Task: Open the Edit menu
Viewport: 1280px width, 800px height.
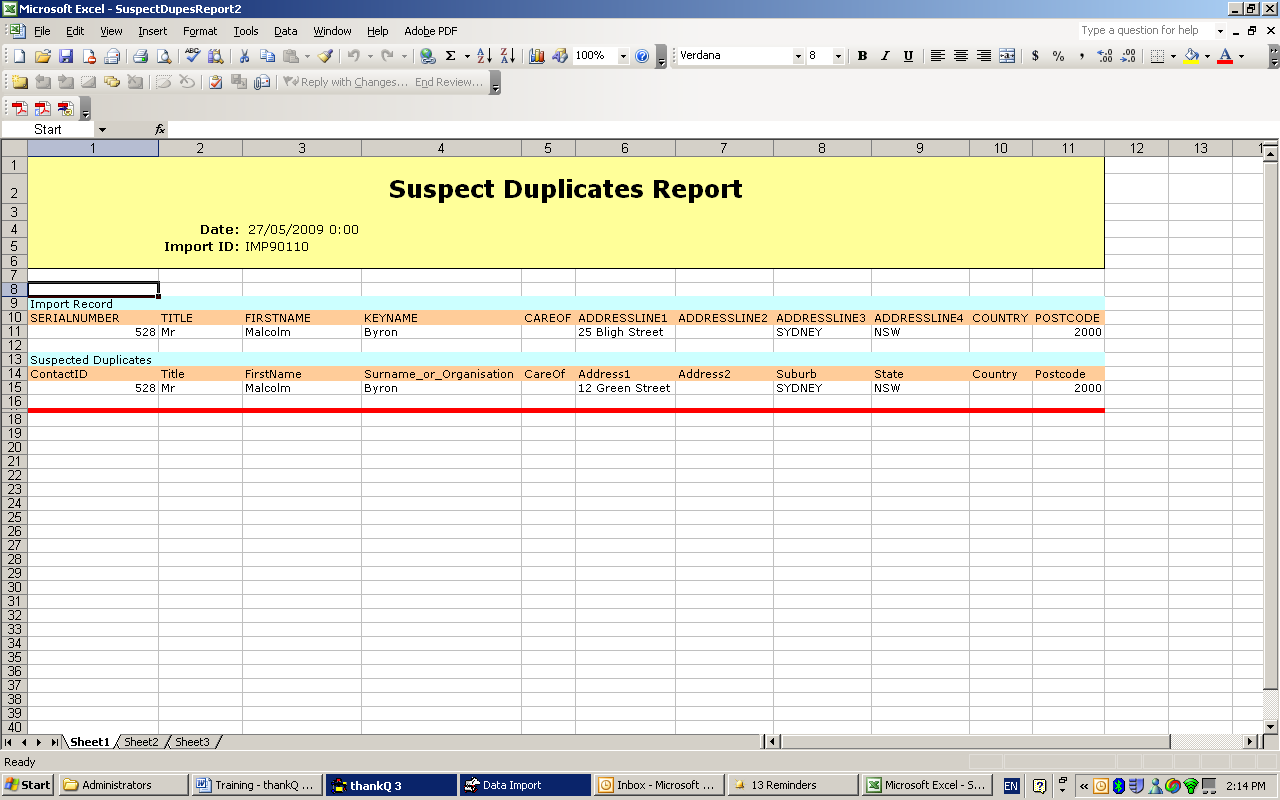Action: (75, 31)
